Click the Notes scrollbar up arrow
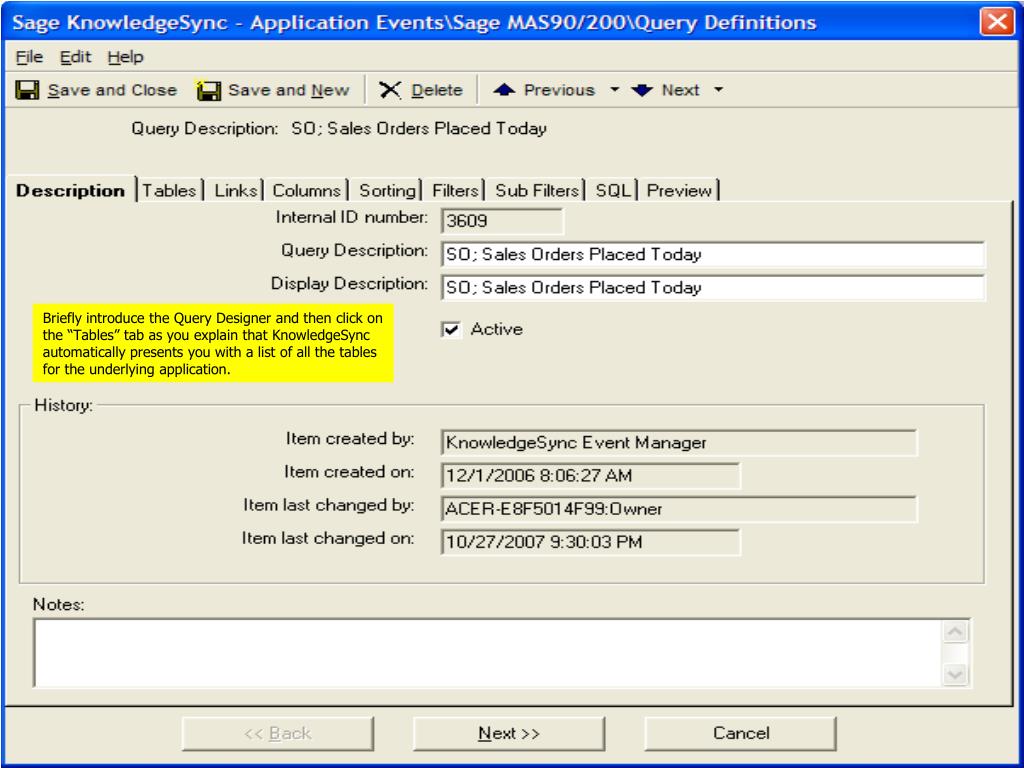The height and width of the screenshot is (768, 1024). (955, 632)
